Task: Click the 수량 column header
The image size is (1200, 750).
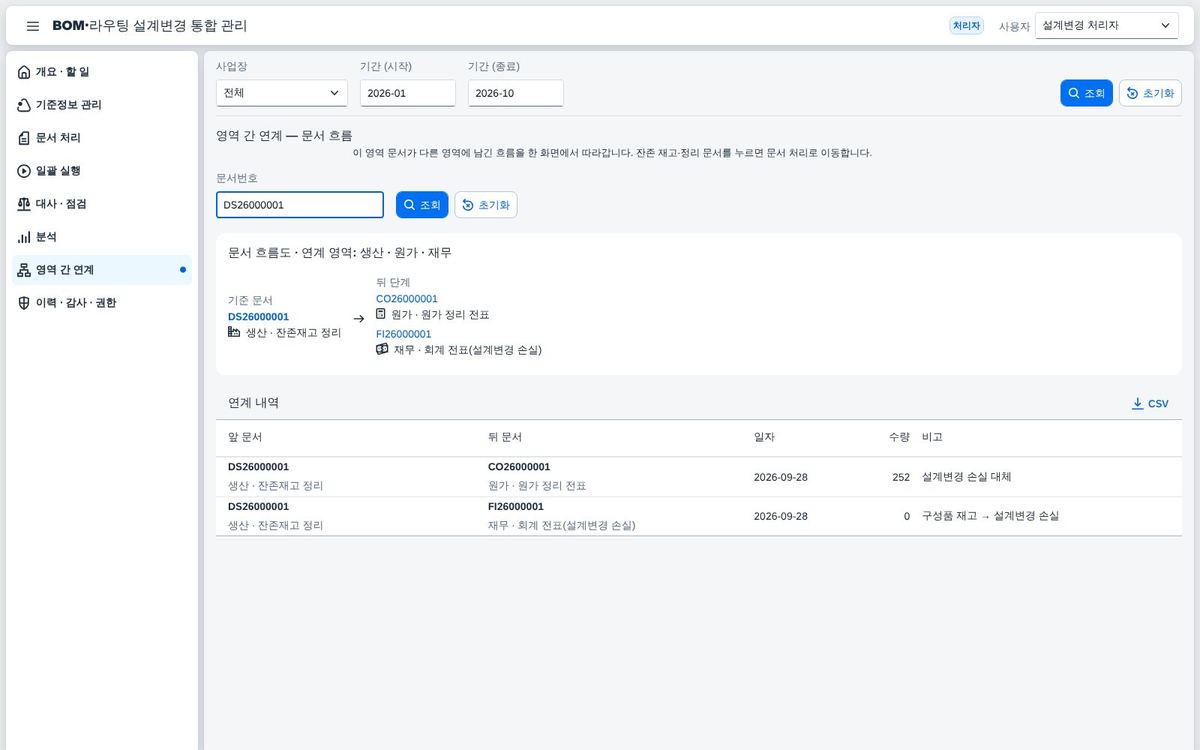Action: (x=899, y=438)
